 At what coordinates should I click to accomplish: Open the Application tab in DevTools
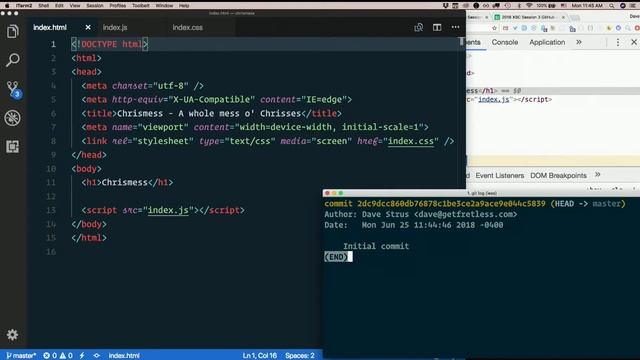(x=547, y=42)
